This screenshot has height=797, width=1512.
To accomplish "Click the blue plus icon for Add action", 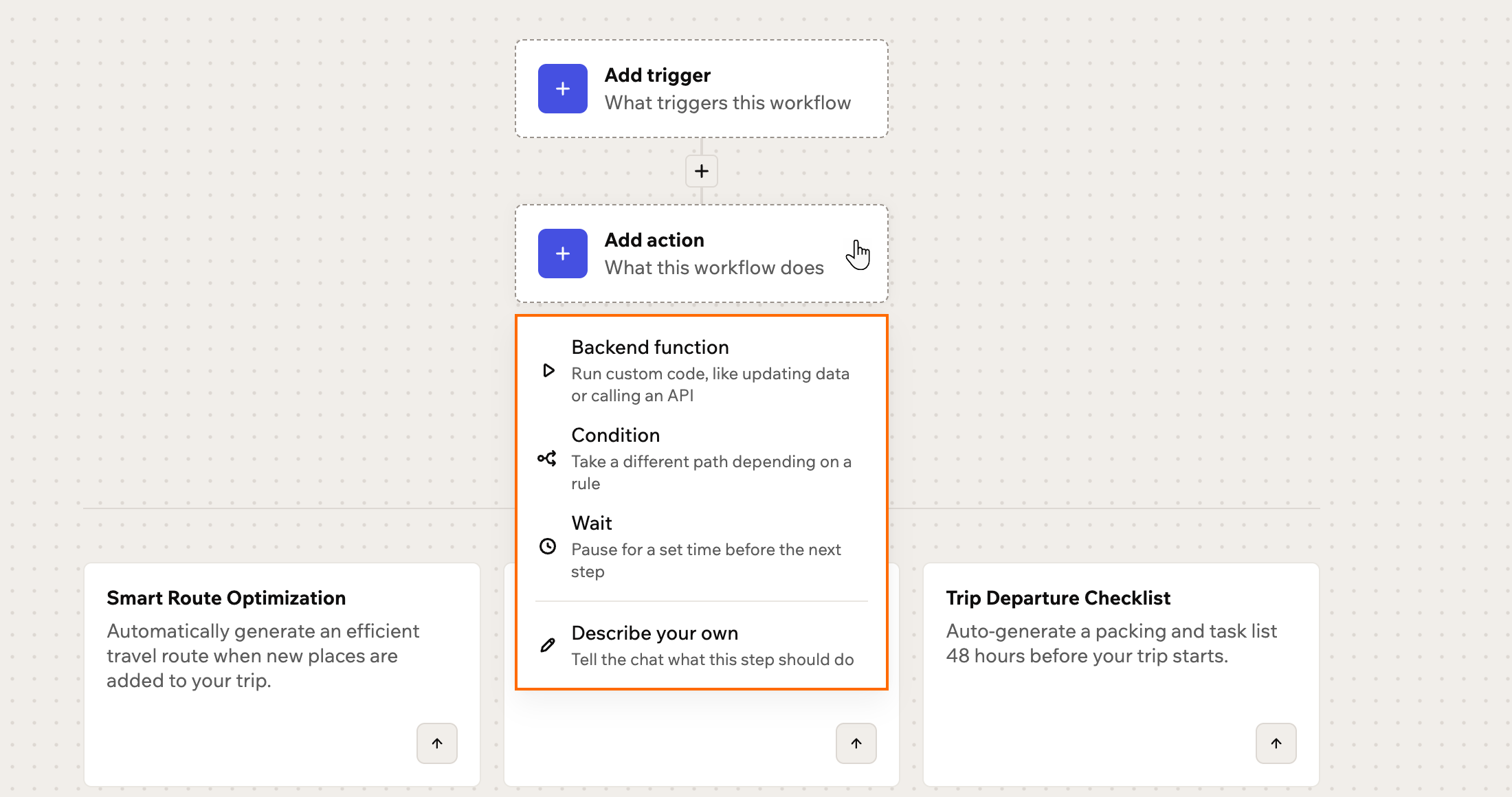I will tap(562, 254).
